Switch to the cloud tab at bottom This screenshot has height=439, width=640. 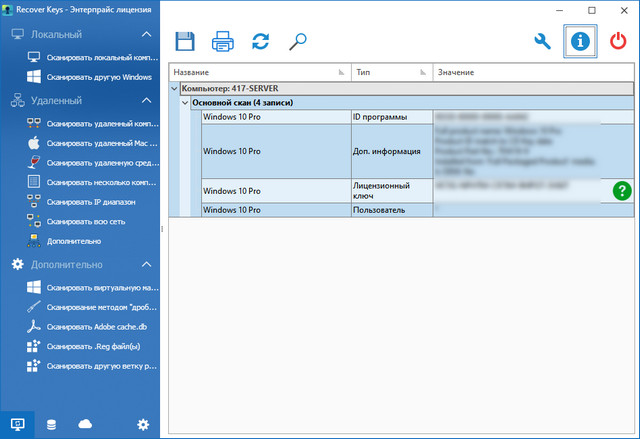85,425
